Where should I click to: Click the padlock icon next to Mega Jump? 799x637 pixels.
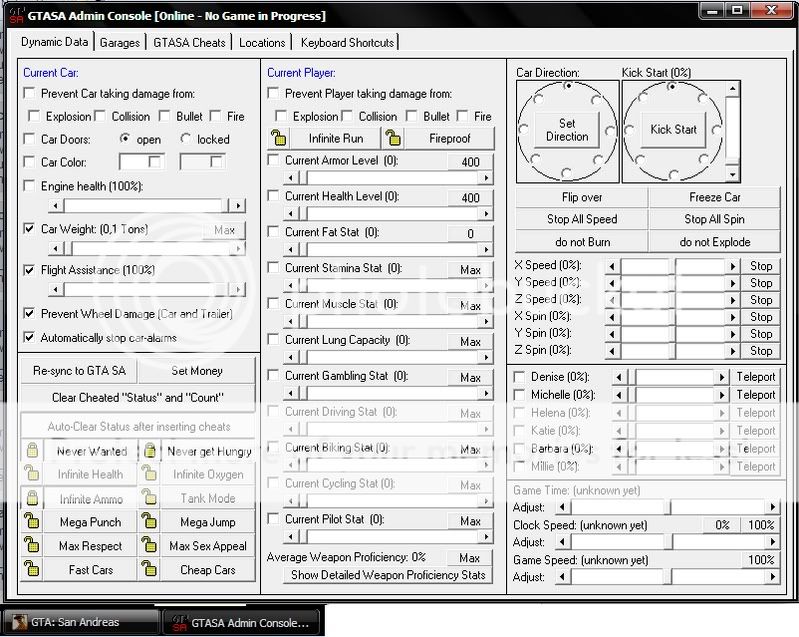tap(149, 522)
